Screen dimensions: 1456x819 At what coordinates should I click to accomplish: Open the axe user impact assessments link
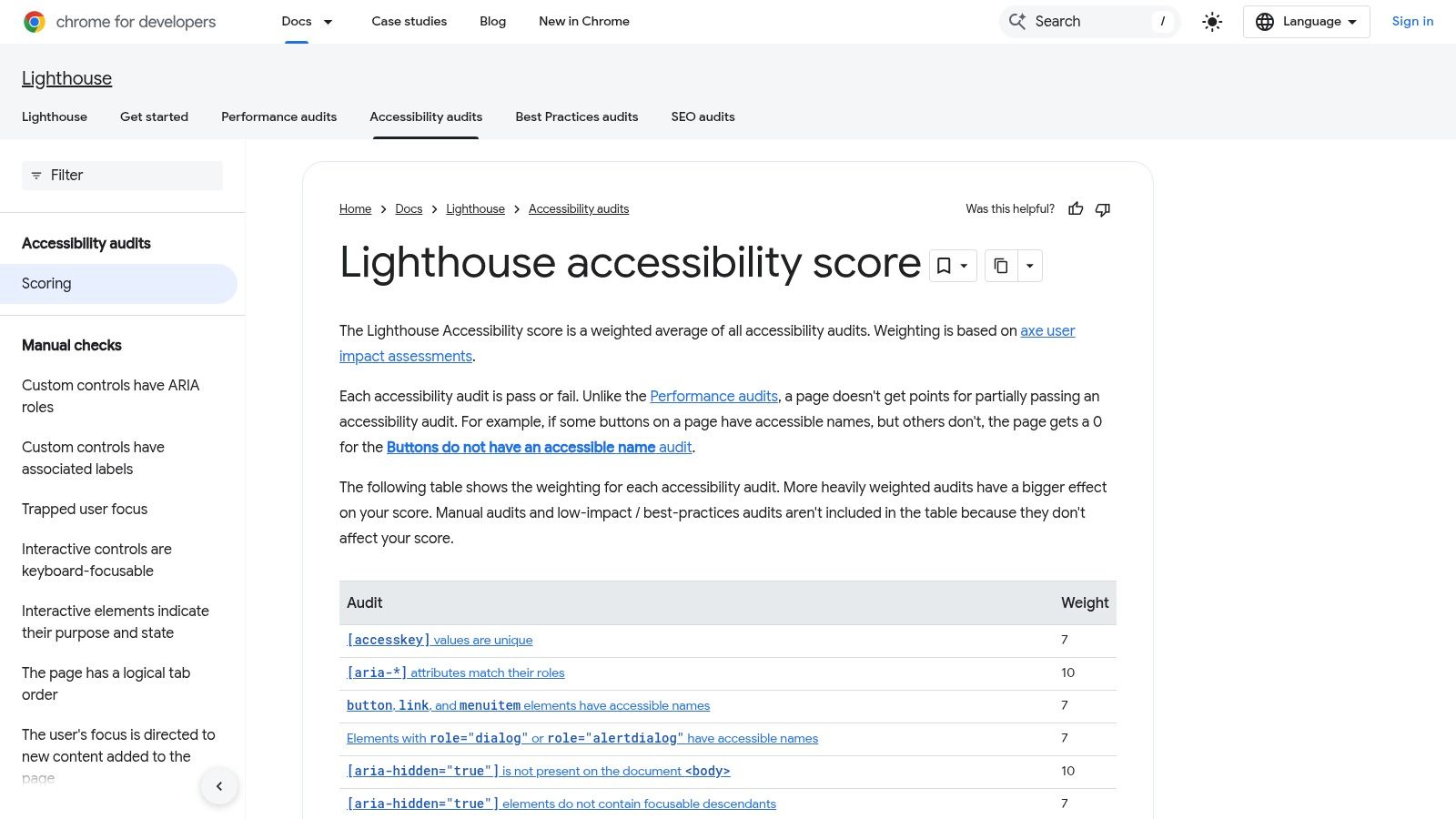1045,330
